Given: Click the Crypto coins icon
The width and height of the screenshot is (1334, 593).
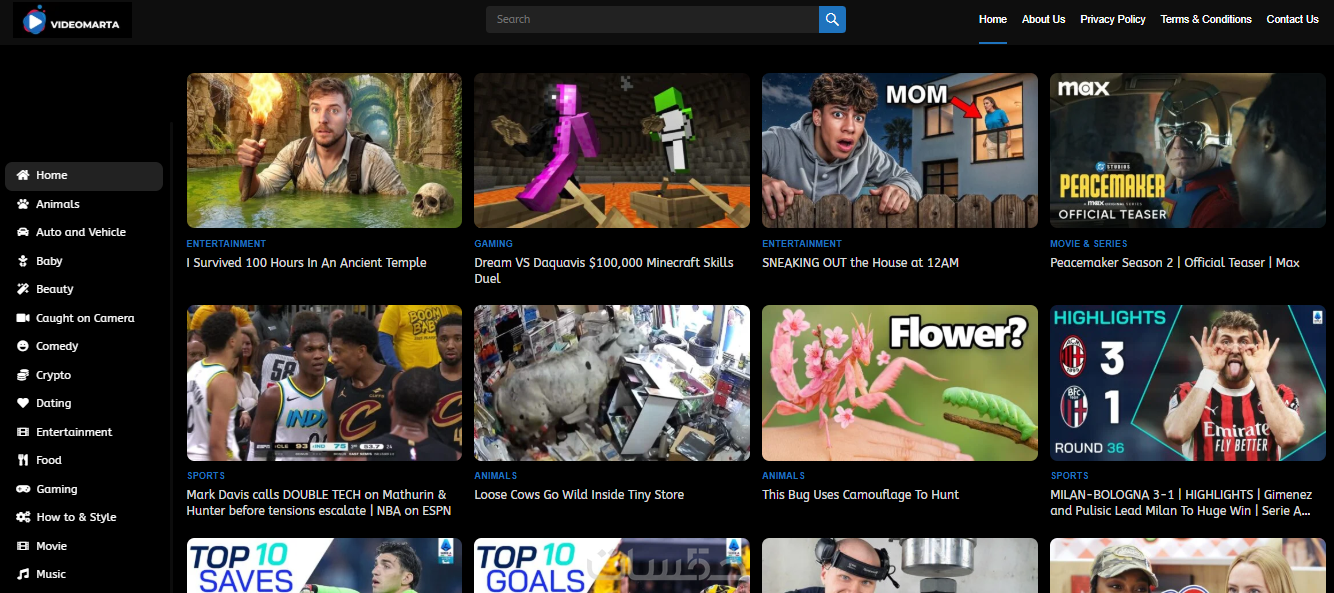Looking at the screenshot, I should [x=23, y=375].
